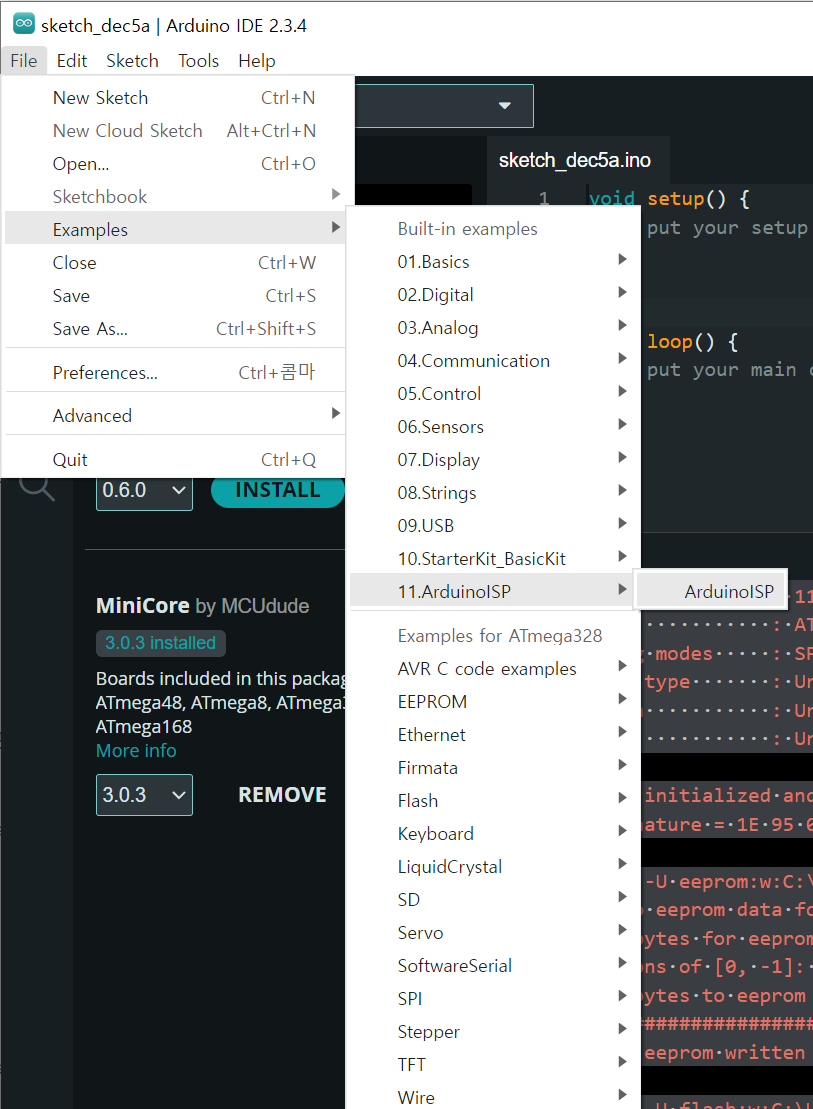Expand 02.Digital examples submenu
The image size is (813, 1109).
(495, 294)
